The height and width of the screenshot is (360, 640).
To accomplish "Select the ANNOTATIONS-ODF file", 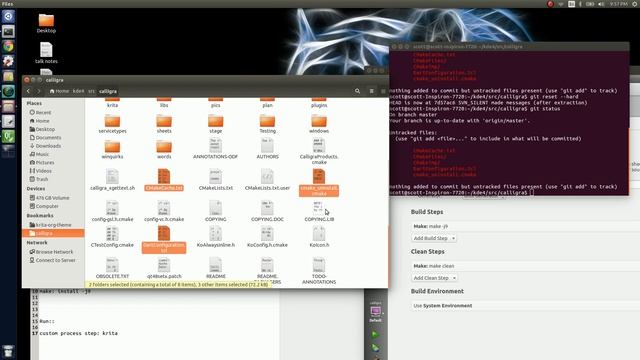I will [216, 149].
